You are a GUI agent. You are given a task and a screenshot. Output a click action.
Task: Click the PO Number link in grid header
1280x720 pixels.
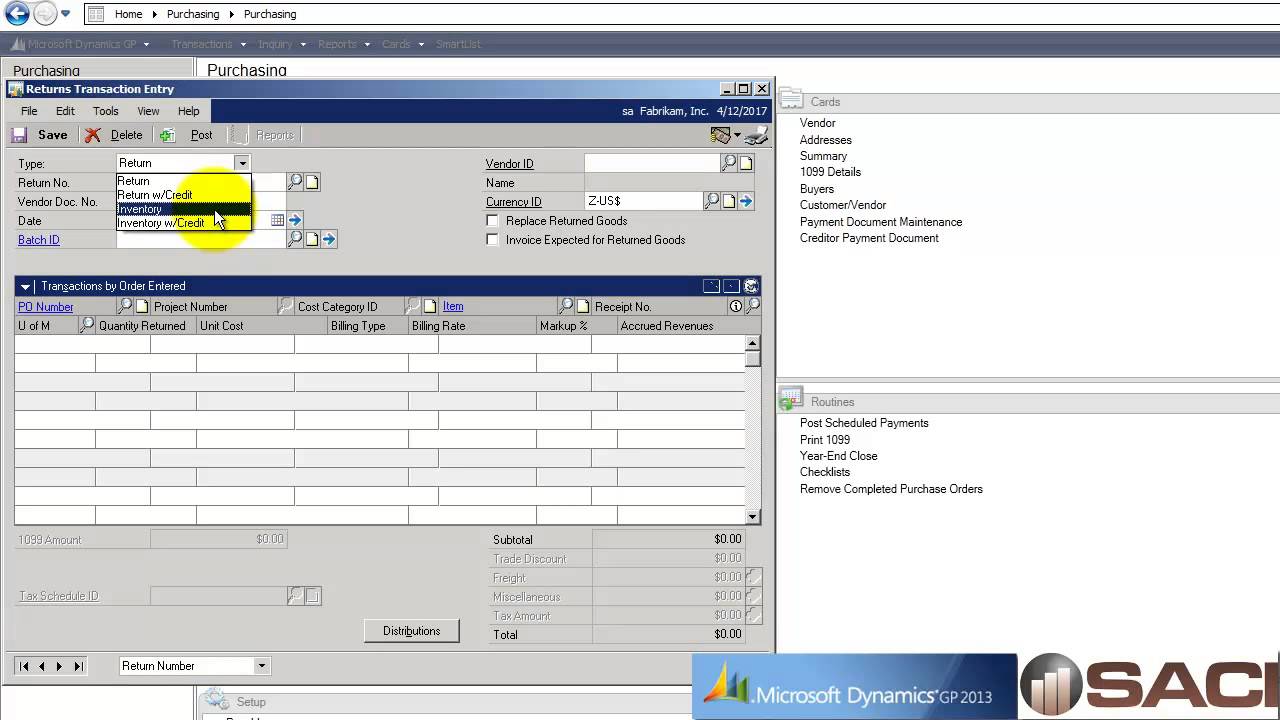(46, 307)
